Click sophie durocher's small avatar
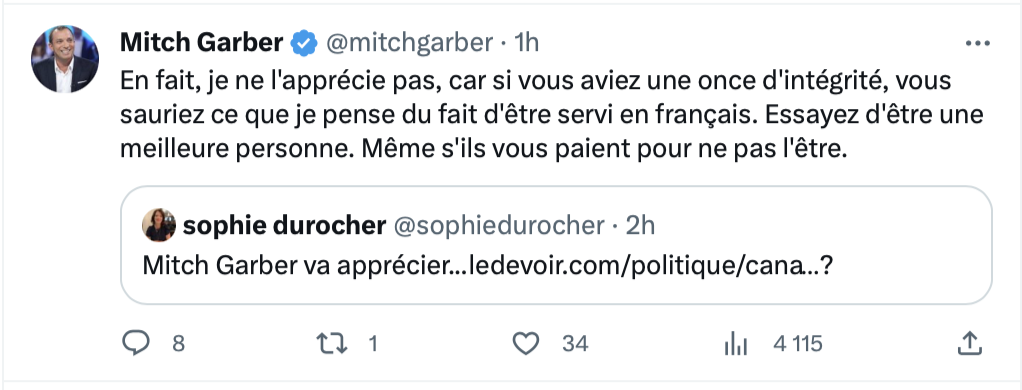The width and height of the screenshot is (1022, 390). [x=159, y=225]
